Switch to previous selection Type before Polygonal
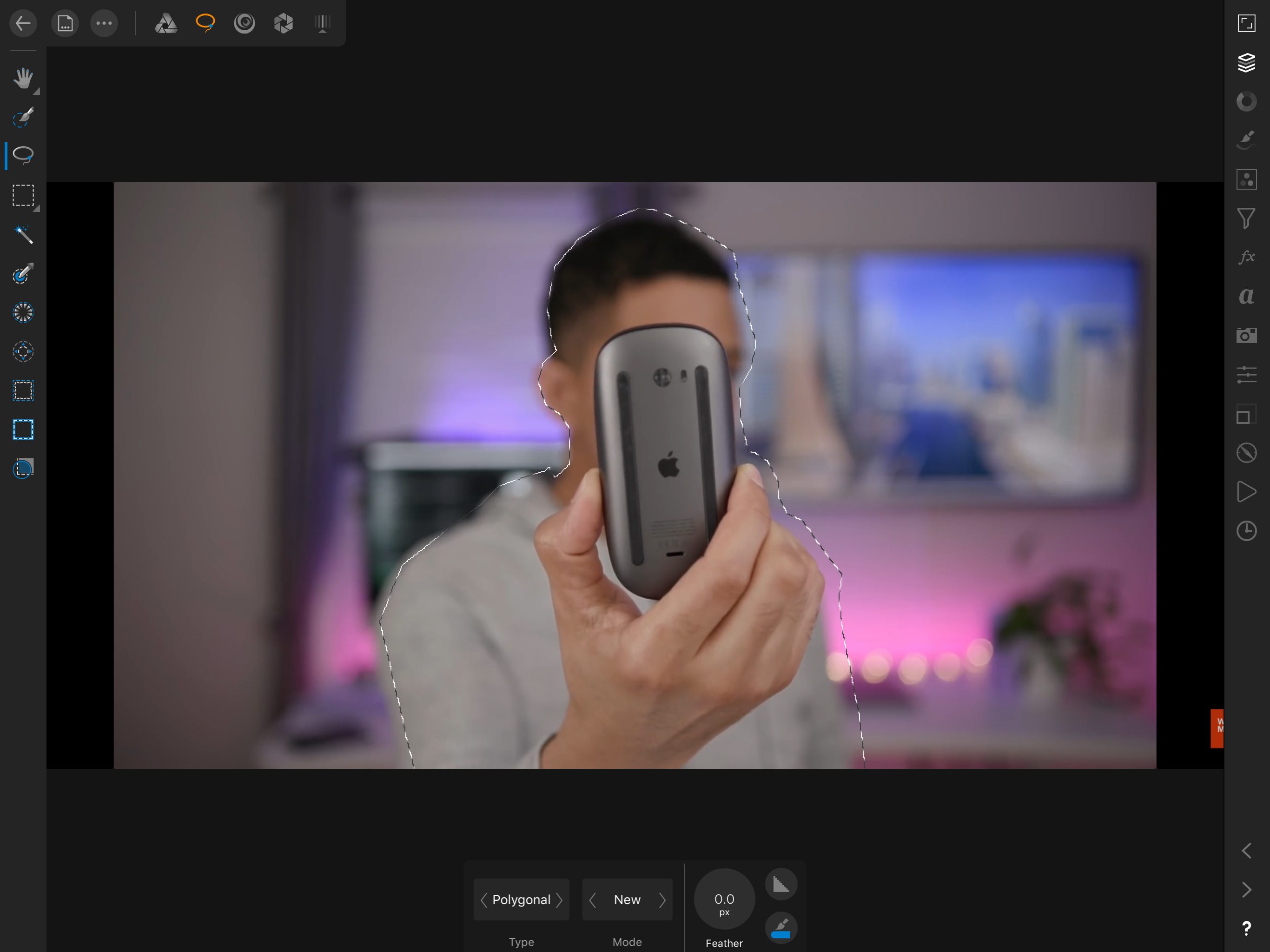 click(x=483, y=900)
